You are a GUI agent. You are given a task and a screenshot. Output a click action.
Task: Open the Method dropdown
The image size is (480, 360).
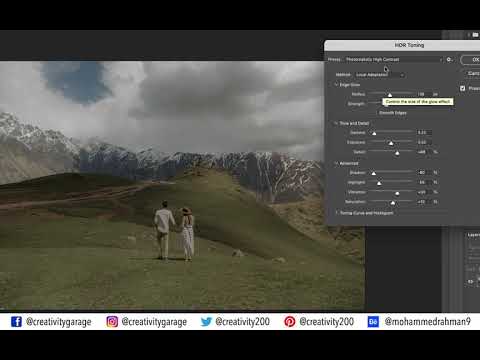[380, 75]
